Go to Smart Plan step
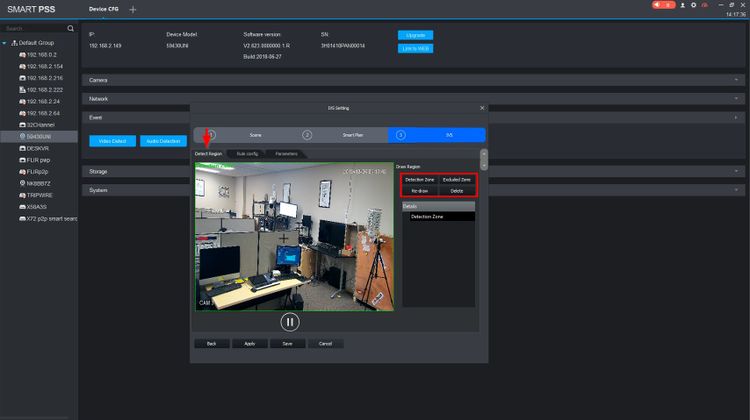The height and width of the screenshot is (420, 750). point(352,134)
